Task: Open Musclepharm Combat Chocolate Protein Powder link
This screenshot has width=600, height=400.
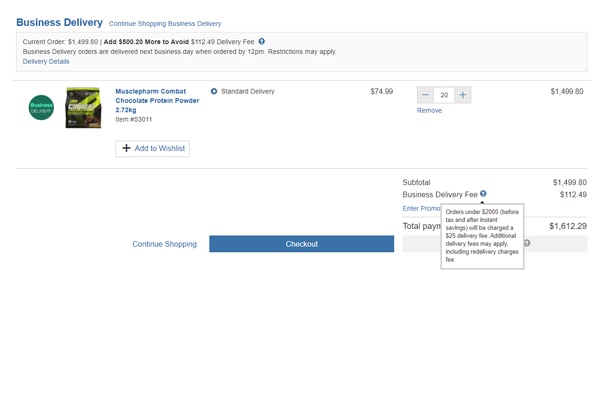Action: click(x=156, y=100)
